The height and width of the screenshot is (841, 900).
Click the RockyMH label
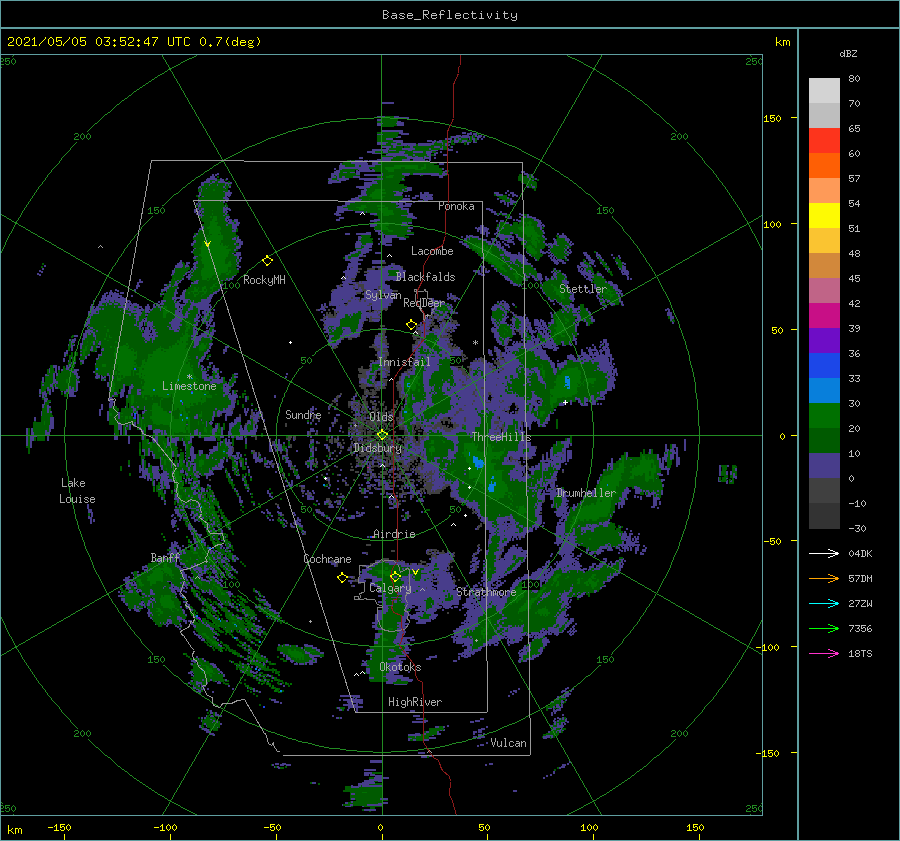pyautogui.click(x=264, y=280)
